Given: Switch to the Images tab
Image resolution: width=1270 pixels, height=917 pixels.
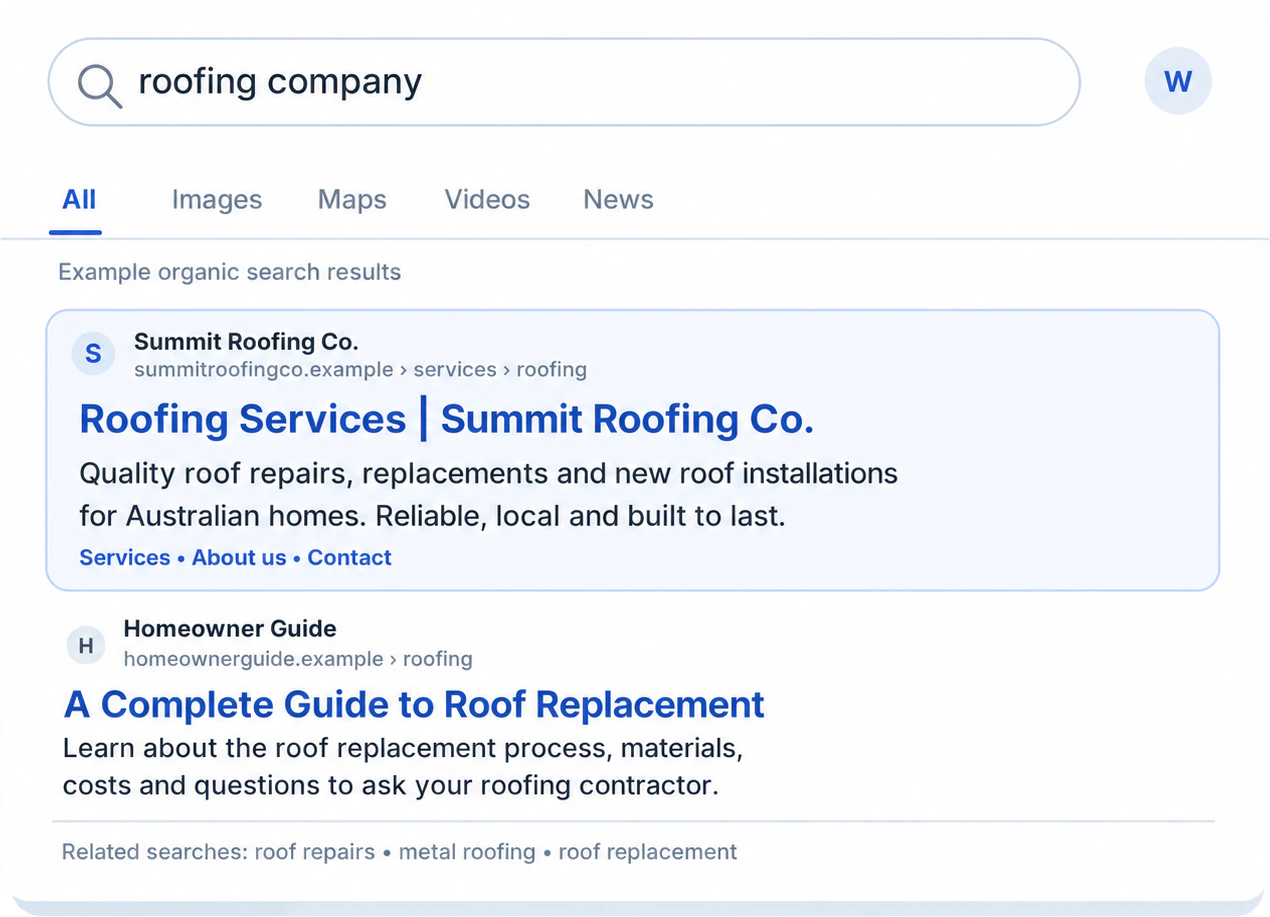Looking at the screenshot, I should [x=217, y=199].
